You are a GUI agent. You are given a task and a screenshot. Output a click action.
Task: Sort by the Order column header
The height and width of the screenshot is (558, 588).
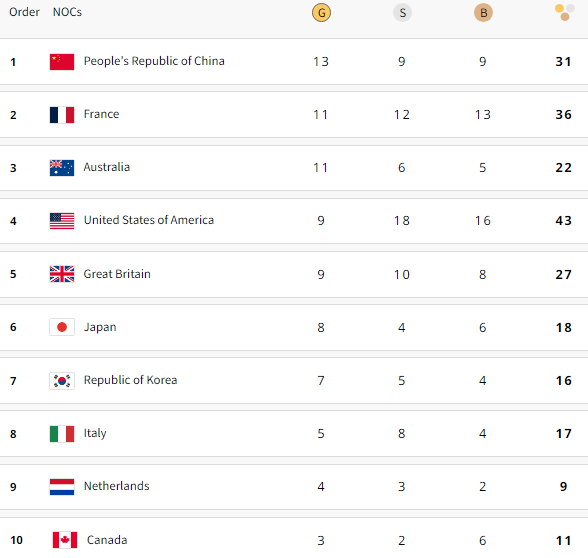[24, 12]
